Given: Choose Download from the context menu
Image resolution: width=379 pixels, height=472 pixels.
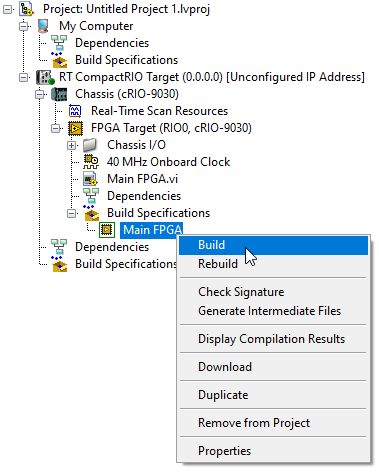Looking at the screenshot, I should (273, 367).
